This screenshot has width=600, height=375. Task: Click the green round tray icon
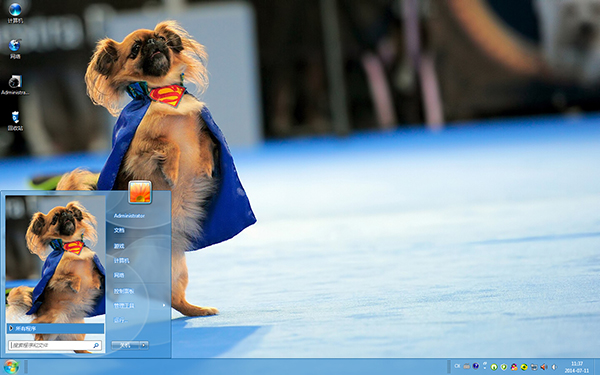tap(494, 367)
